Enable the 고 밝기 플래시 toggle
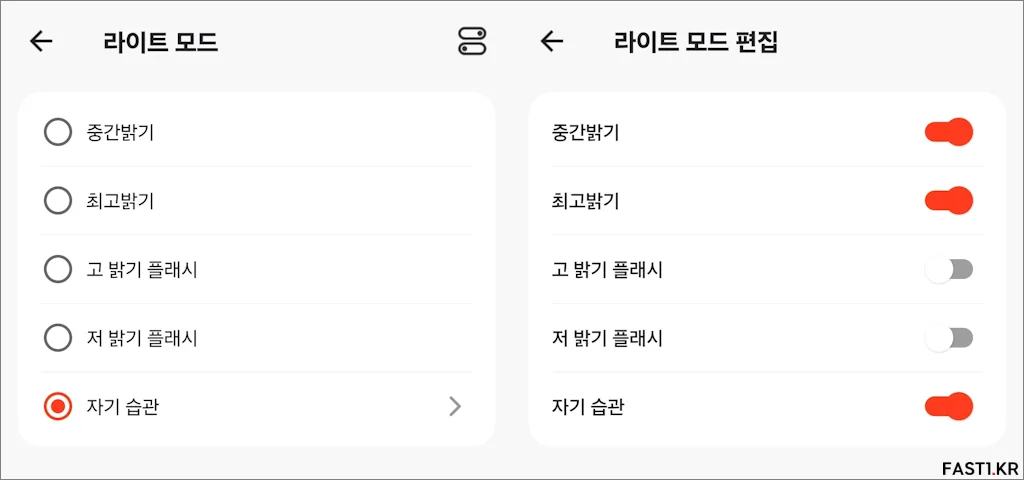1024x480 pixels. 949,269
